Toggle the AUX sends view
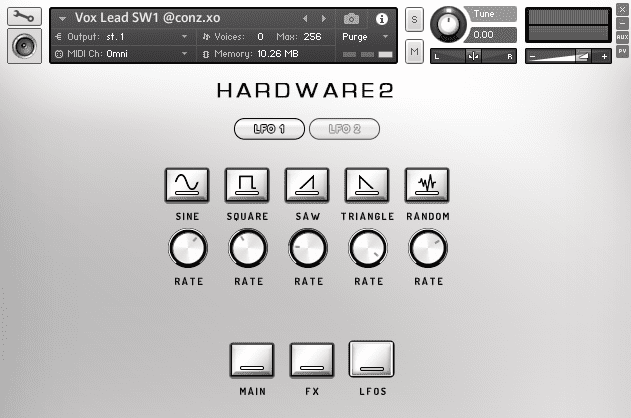631x418 pixels. coord(623,37)
